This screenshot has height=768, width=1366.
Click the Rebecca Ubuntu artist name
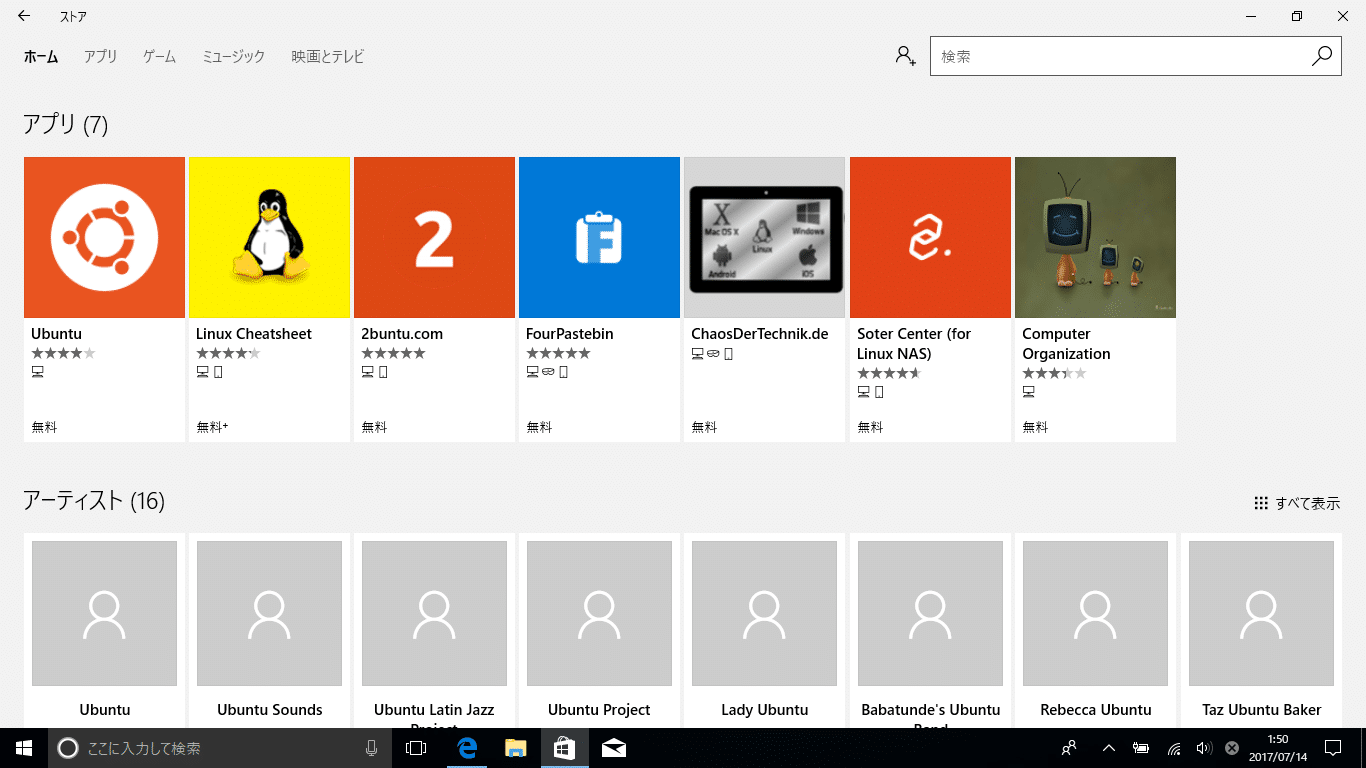click(x=1096, y=710)
